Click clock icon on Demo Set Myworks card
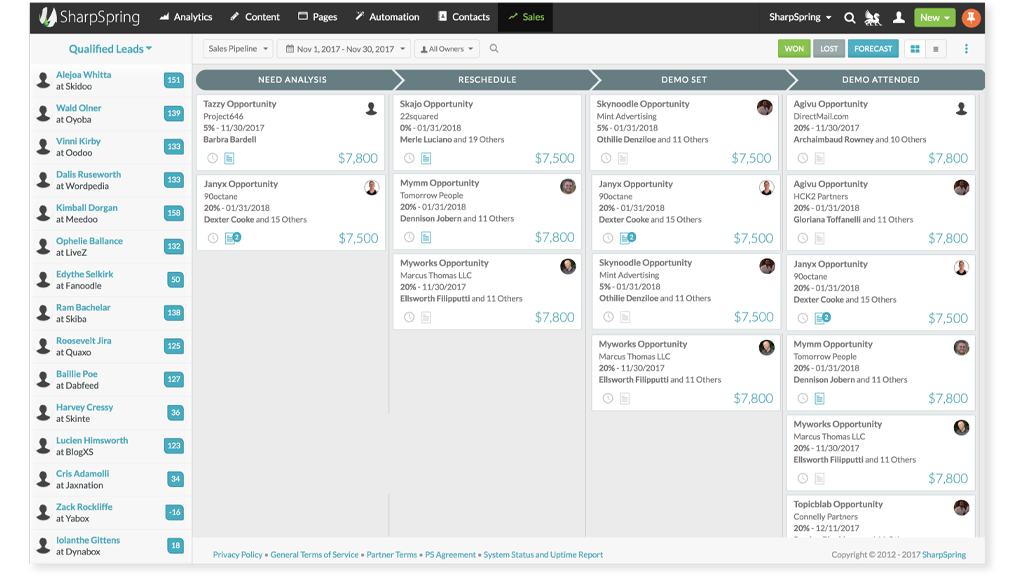 click(607, 398)
